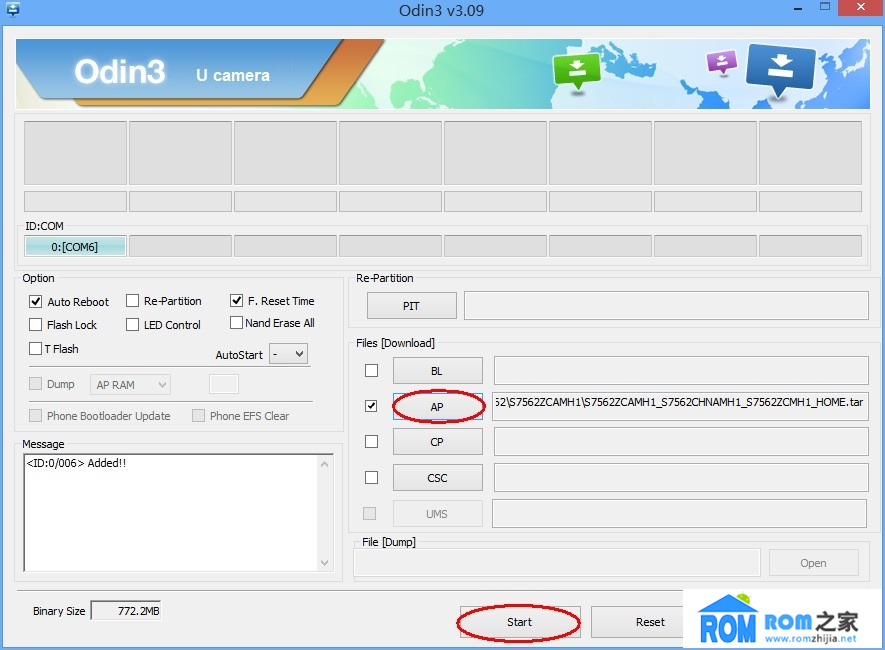This screenshot has height=650, width=885.
Task: Select the PIT file button
Action: 411,306
